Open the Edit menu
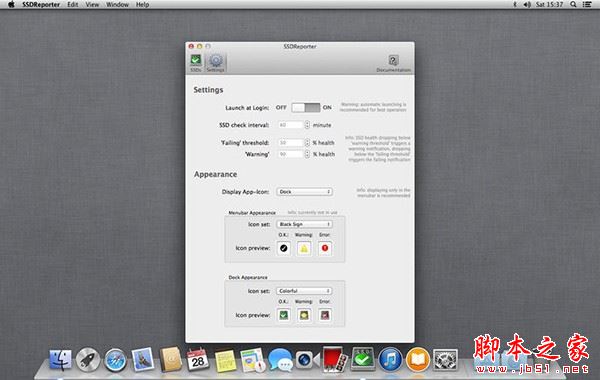This screenshot has width=600, height=380. click(72, 5)
